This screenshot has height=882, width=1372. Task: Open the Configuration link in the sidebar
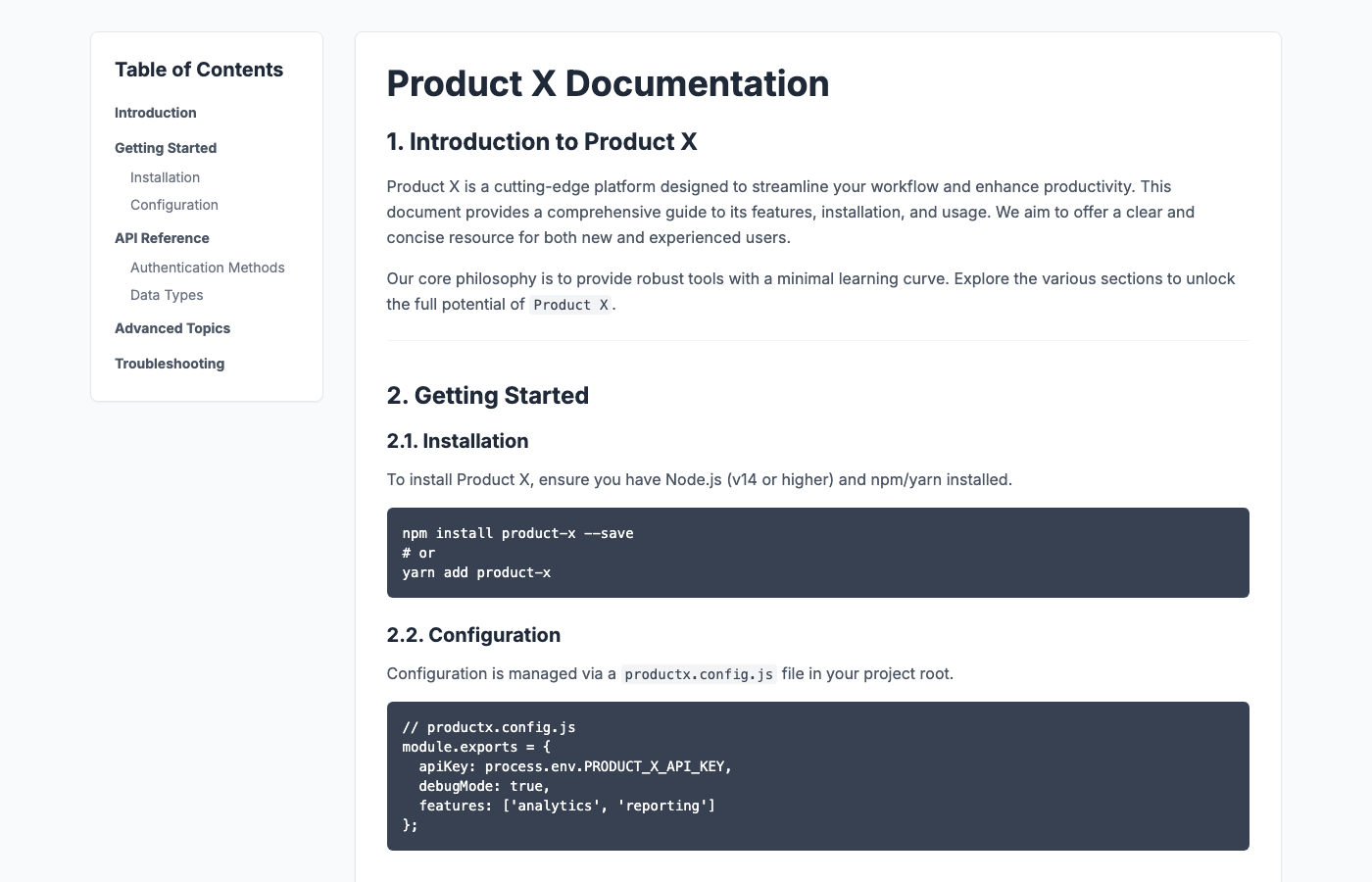pyautogui.click(x=173, y=205)
